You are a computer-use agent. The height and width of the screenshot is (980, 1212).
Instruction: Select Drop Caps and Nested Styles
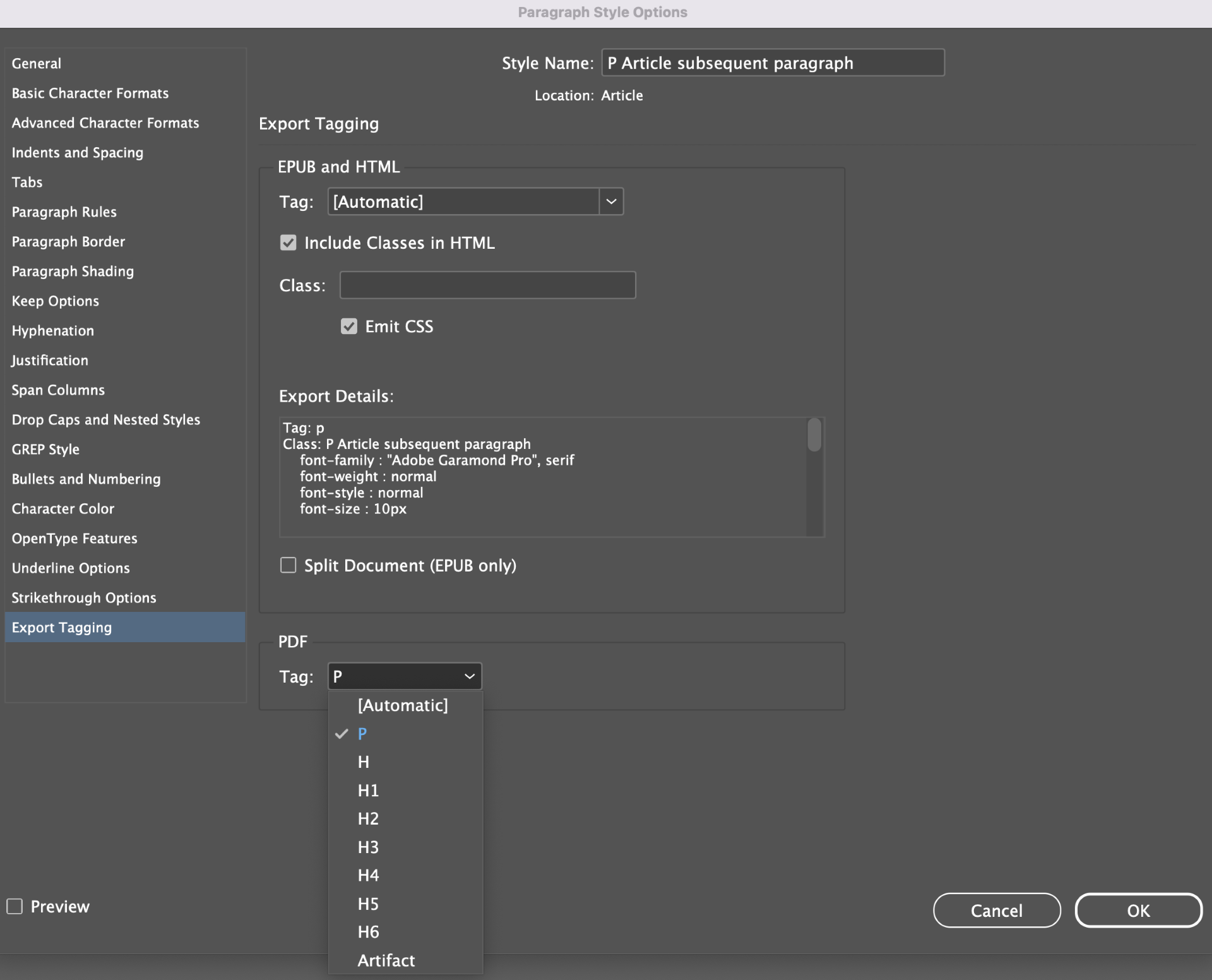(x=105, y=419)
